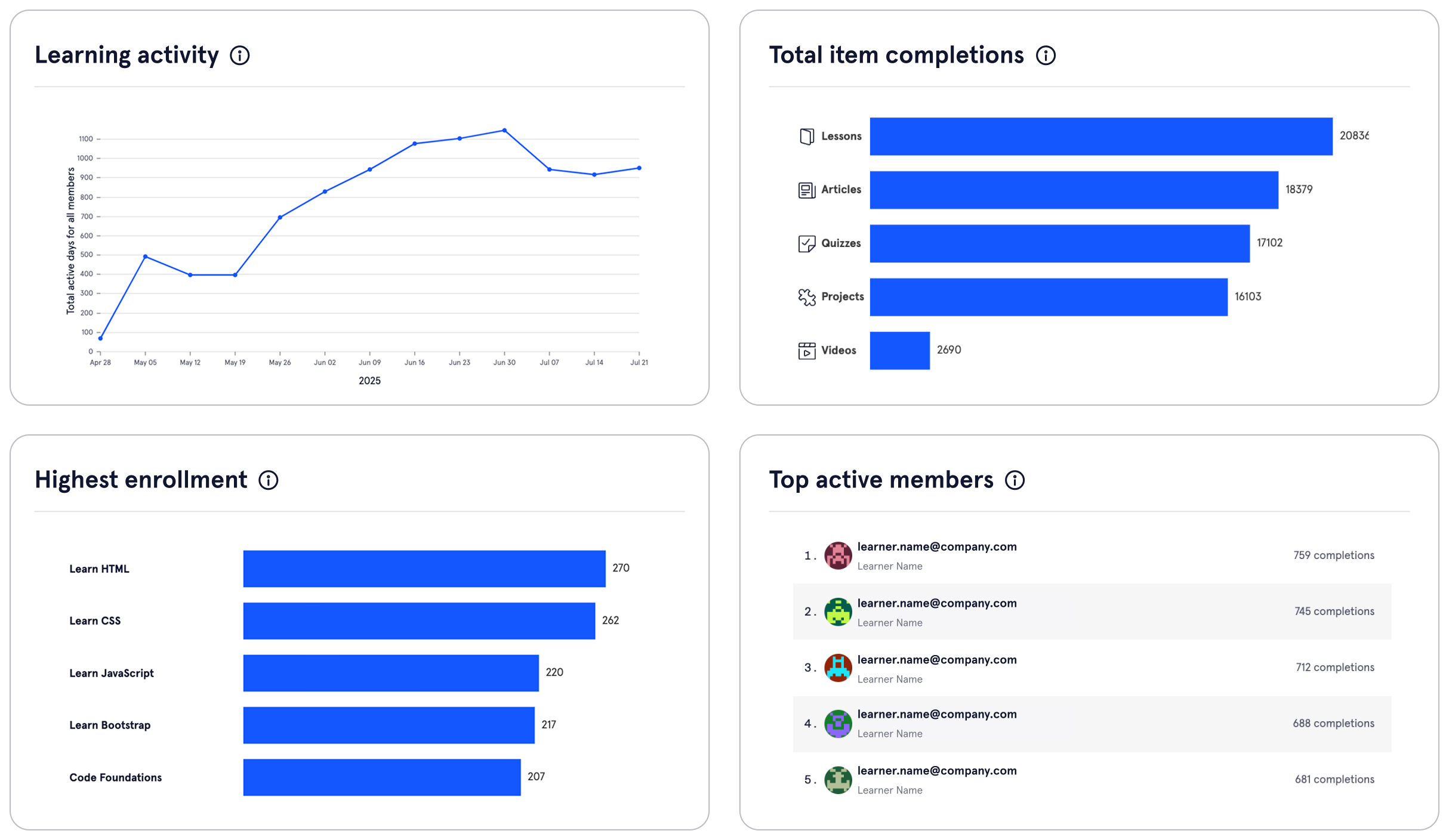The image size is (1449, 840).
Task: Select the "Learn JavaScript" course label
Action: (112, 674)
